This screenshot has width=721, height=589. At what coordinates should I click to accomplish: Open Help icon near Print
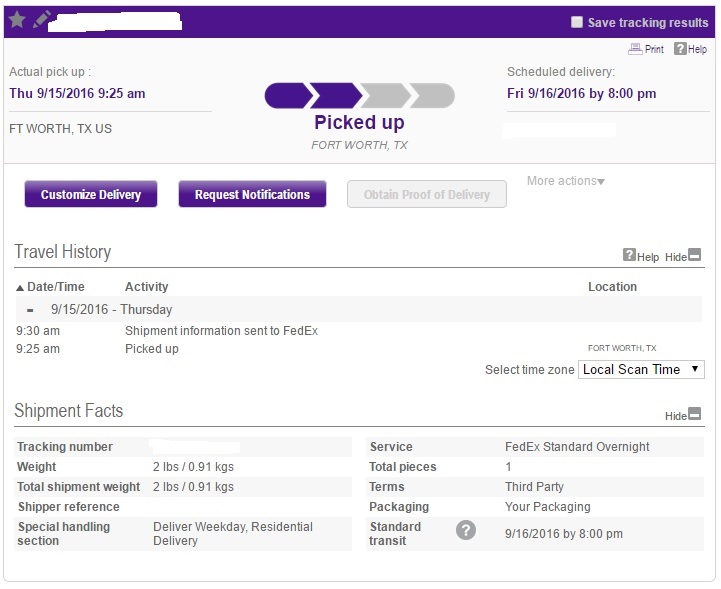tap(680, 49)
